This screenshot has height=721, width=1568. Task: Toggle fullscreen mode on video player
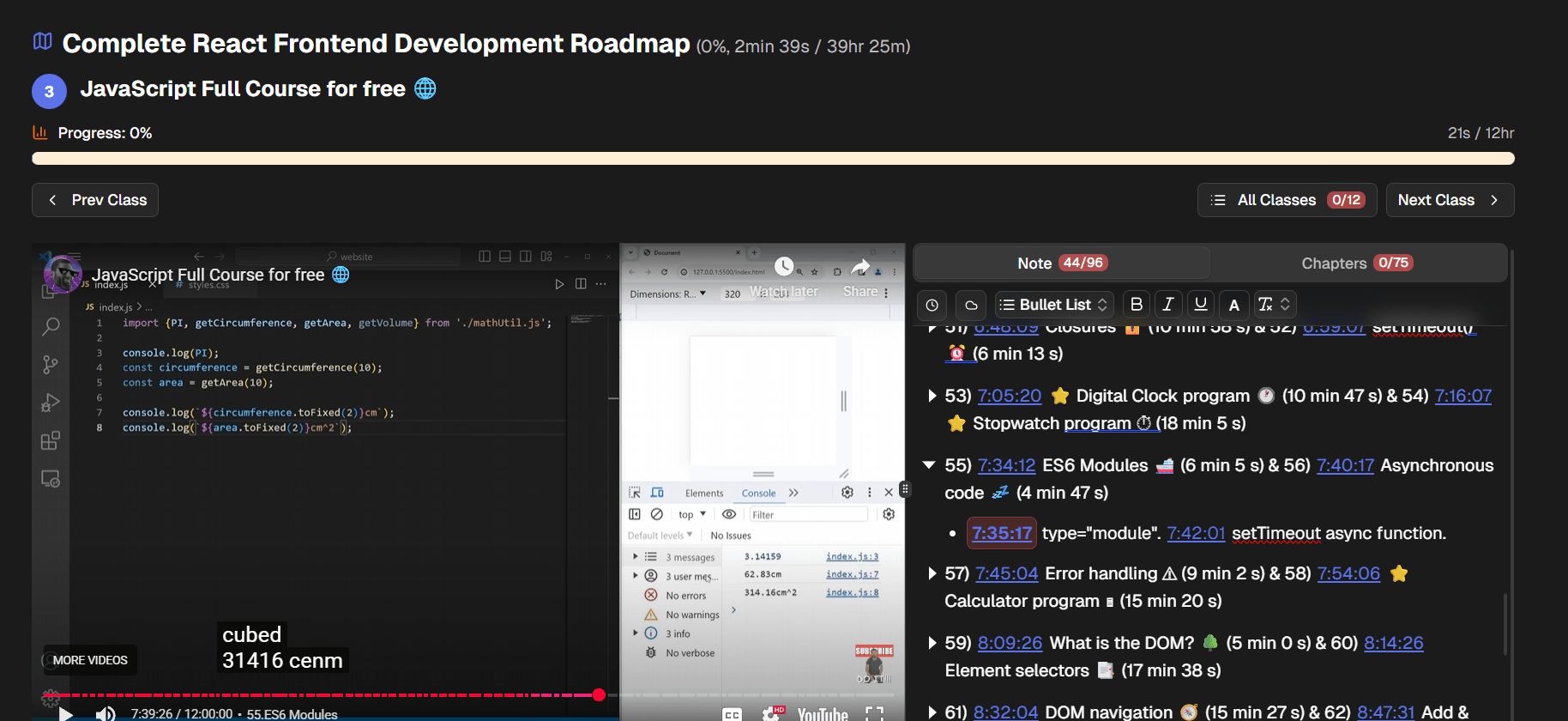point(874,713)
